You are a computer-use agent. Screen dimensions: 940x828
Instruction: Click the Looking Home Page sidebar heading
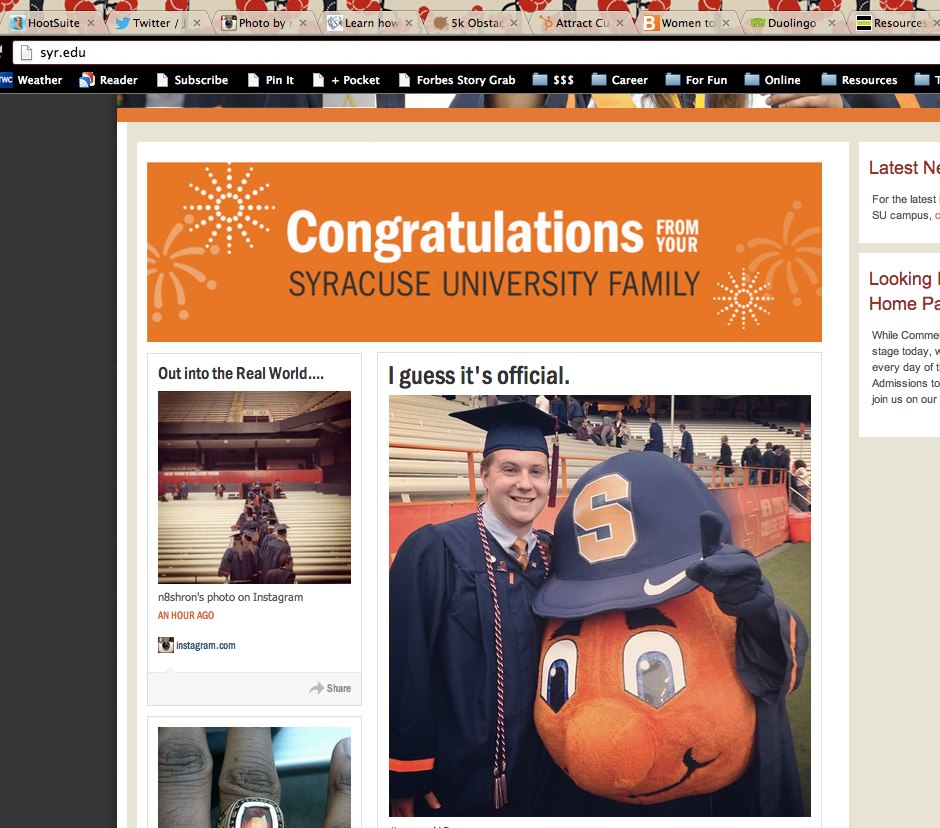point(904,291)
